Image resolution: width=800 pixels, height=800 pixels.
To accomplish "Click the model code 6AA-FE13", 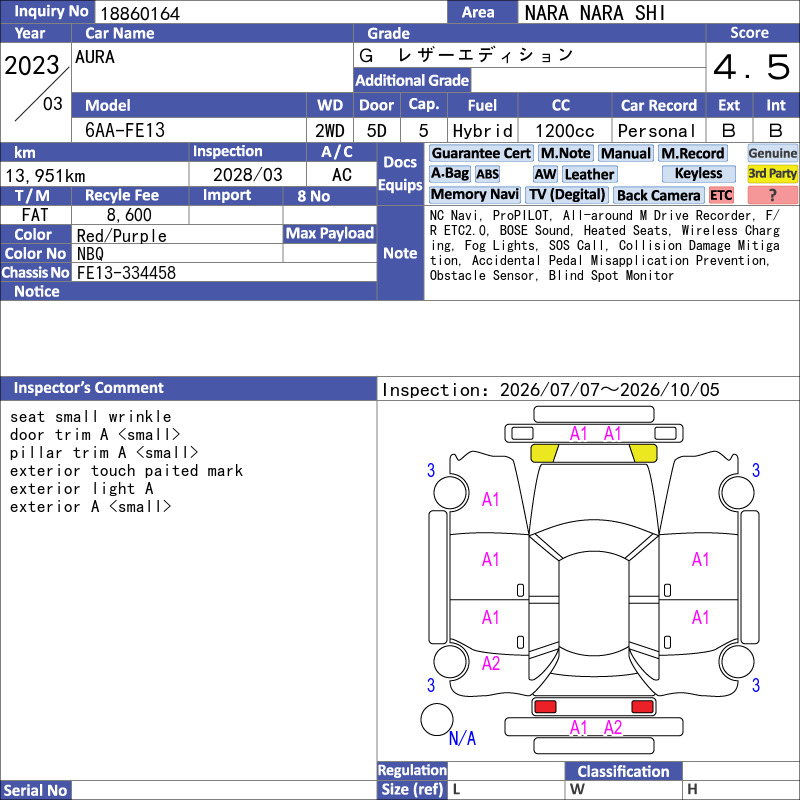I will 125,130.
